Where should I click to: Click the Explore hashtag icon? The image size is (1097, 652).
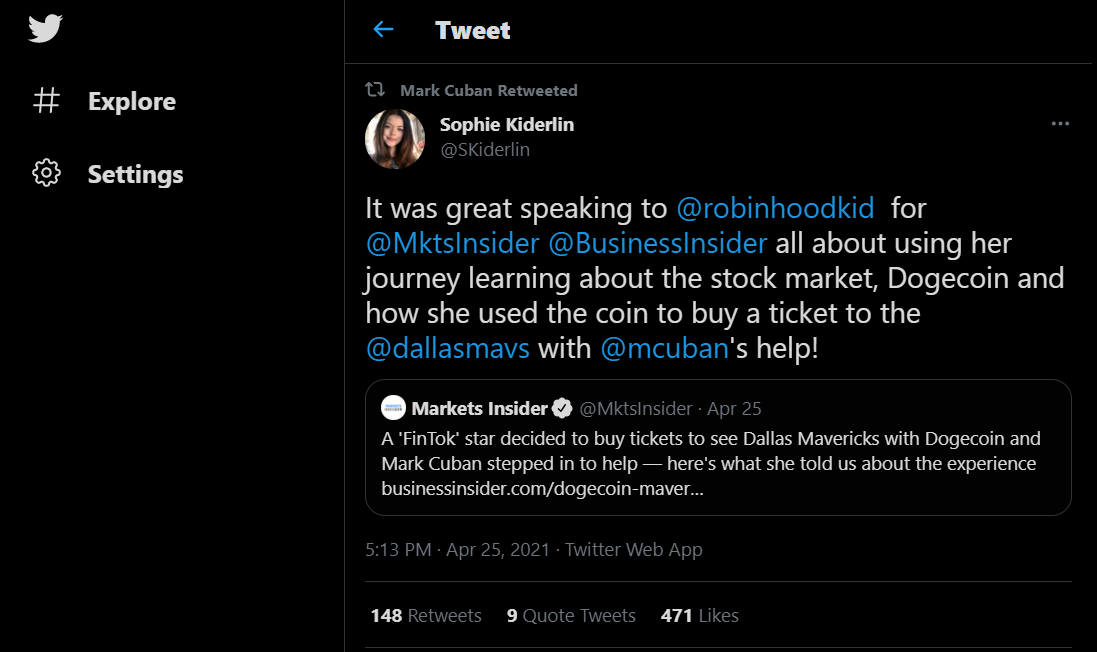(46, 101)
